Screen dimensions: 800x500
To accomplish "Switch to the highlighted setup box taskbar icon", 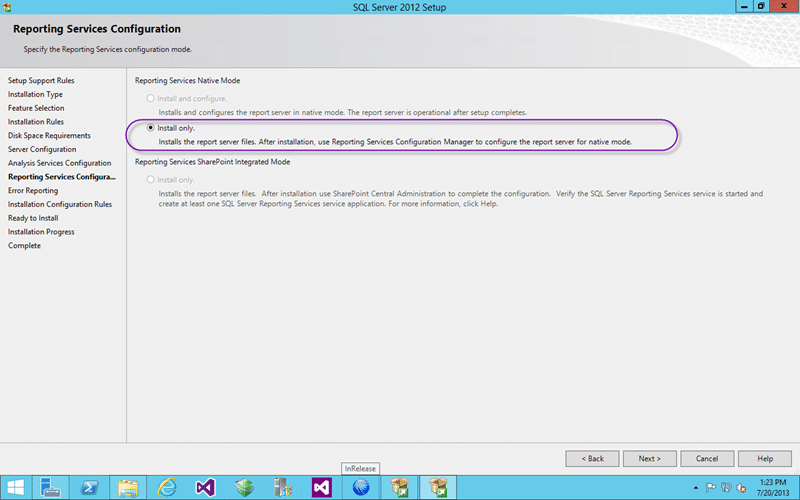I will (438, 488).
